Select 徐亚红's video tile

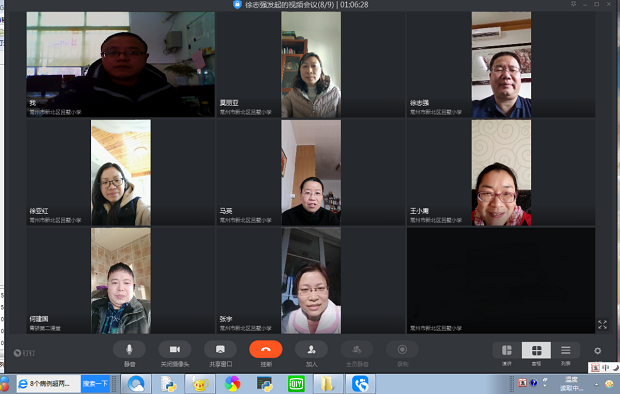coord(121,172)
